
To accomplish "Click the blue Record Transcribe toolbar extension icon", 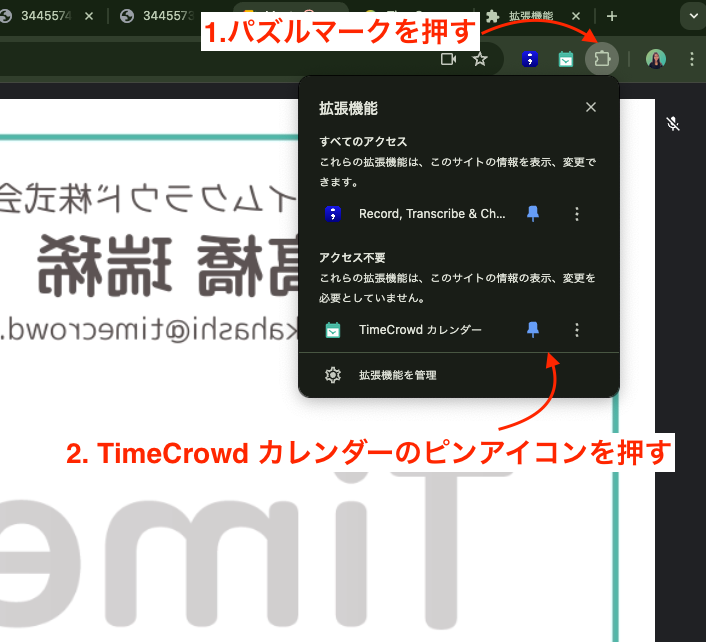I will [530, 59].
